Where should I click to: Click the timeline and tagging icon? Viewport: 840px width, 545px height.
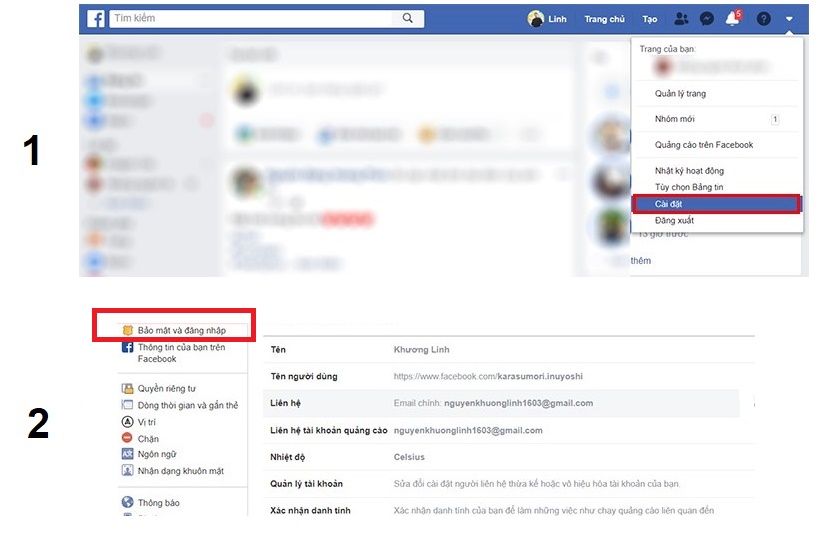(128, 405)
